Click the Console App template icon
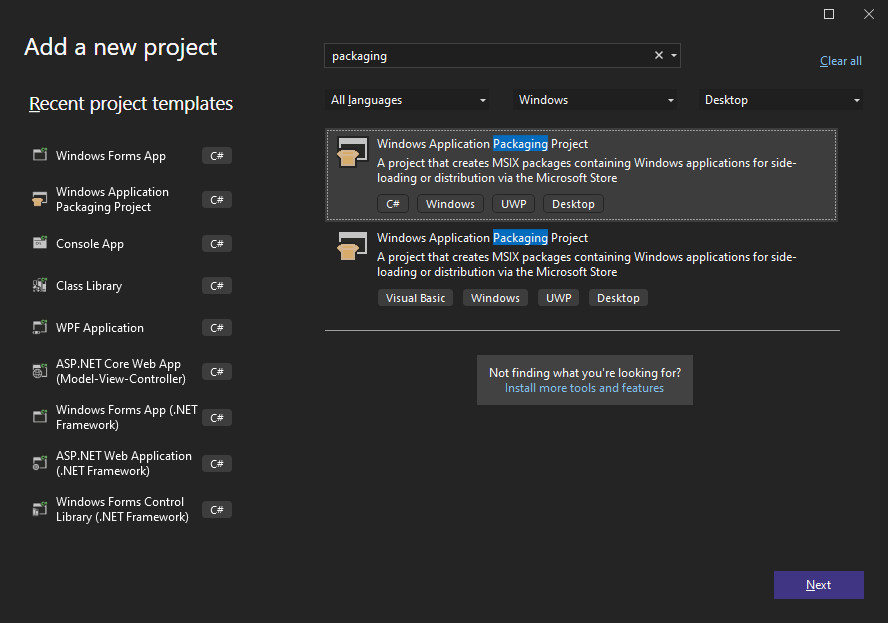This screenshot has width=888, height=623. pyautogui.click(x=40, y=243)
